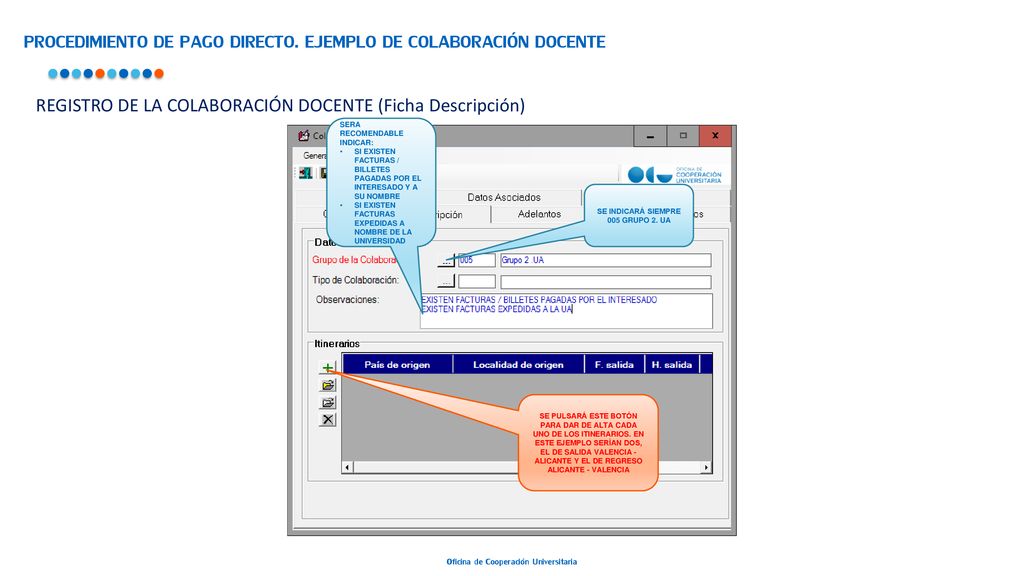Maximize the Colaboración window
1024x576 pixels.
coord(682,136)
